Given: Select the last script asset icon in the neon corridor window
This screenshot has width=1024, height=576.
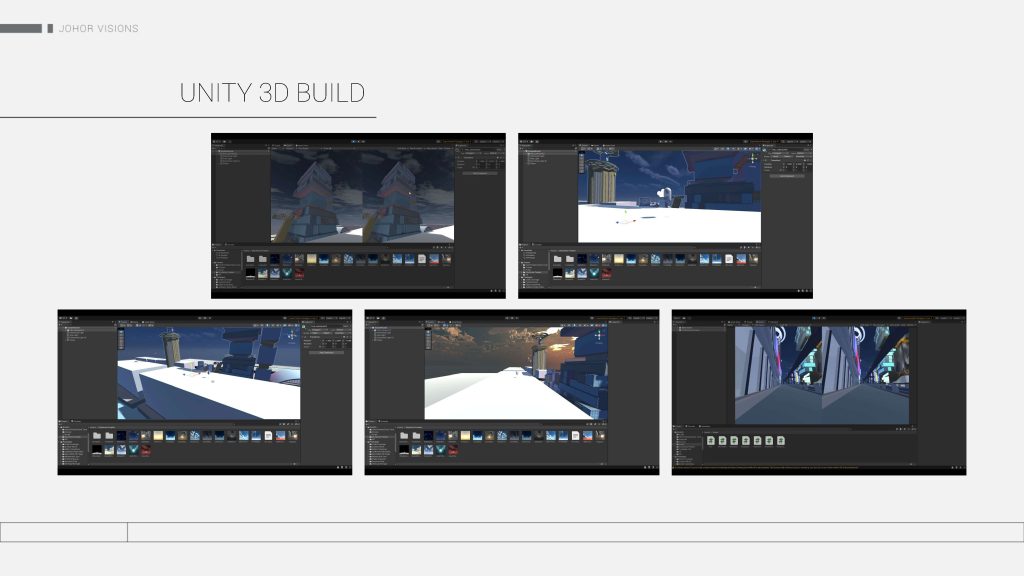Looking at the screenshot, I should coord(782,440).
